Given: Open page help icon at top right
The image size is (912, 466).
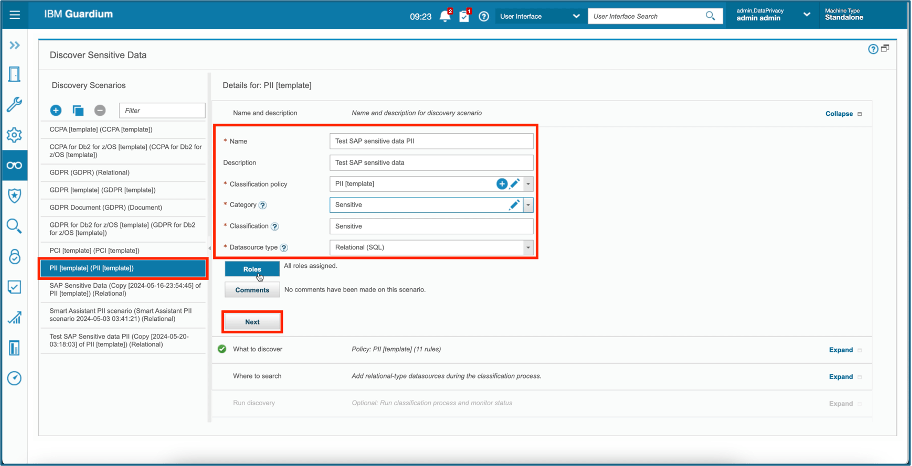Looking at the screenshot, I should (872, 49).
